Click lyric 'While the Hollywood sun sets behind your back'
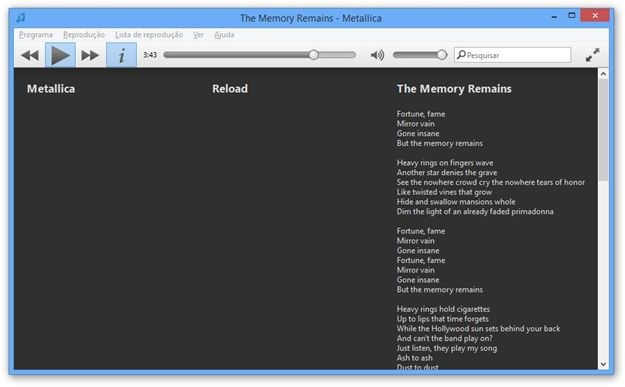This screenshot has width=625, height=387. 478,328
